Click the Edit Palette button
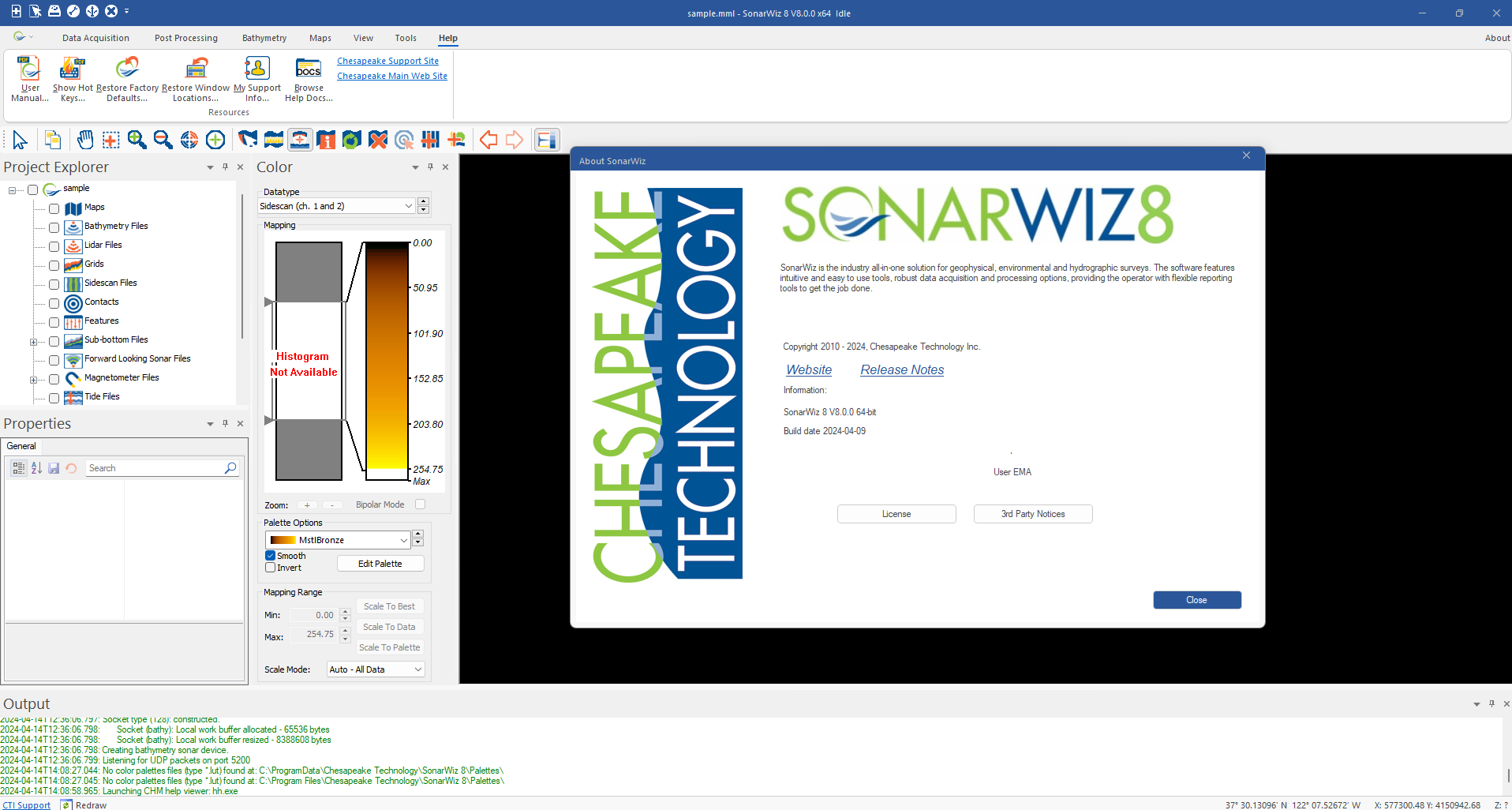 click(x=380, y=564)
